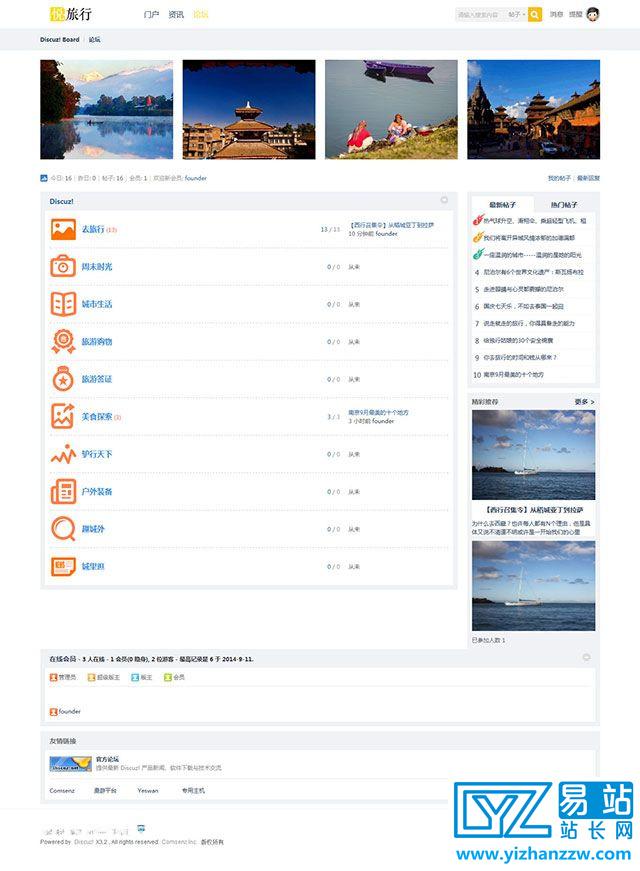640x871 pixels.
Task: Click the chart image icon beside 美食探索
Action: (63, 416)
